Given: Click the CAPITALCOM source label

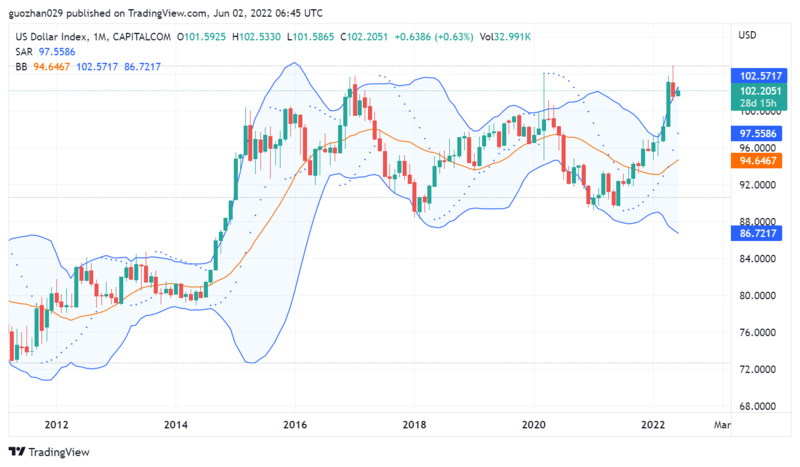Looking at the screenshot, I should point(142,37).
